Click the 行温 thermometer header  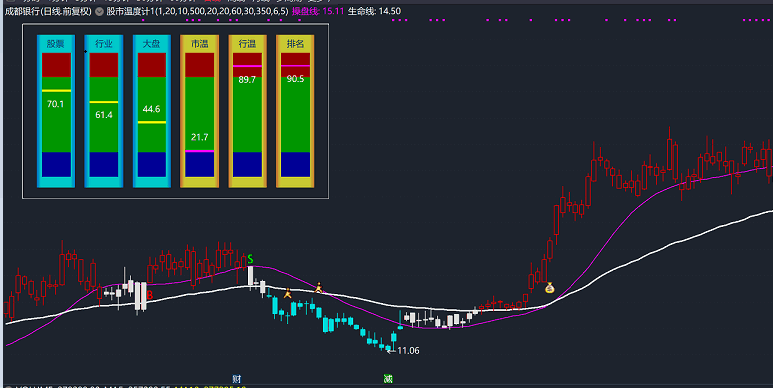coord(247,44)
